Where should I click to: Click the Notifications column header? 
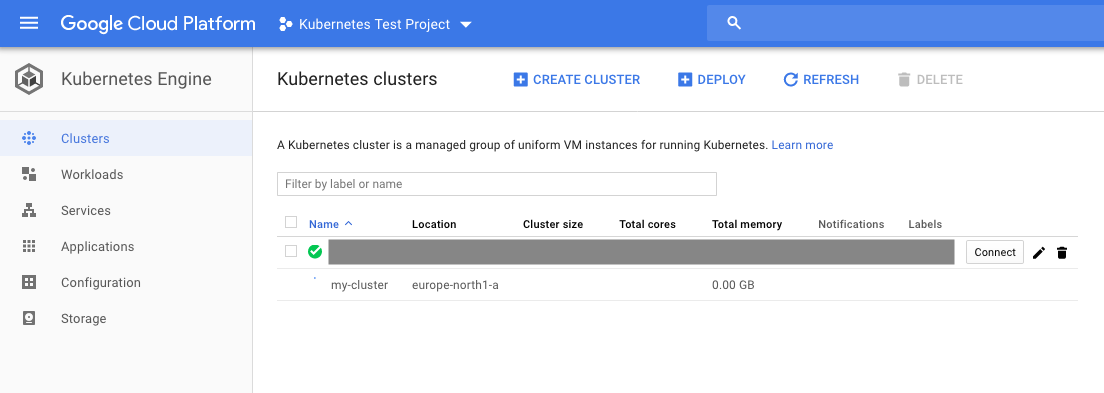click(x=851, y=224)
